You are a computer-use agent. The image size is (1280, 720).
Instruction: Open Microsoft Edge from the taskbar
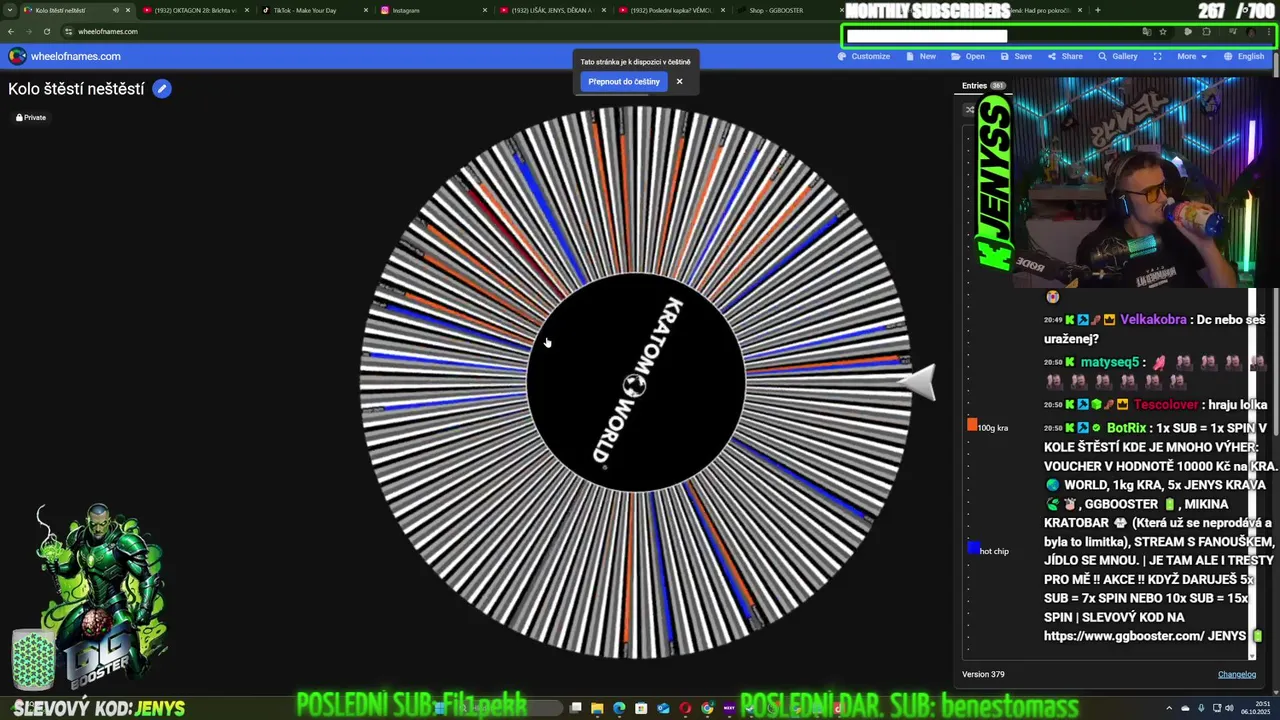619,708
